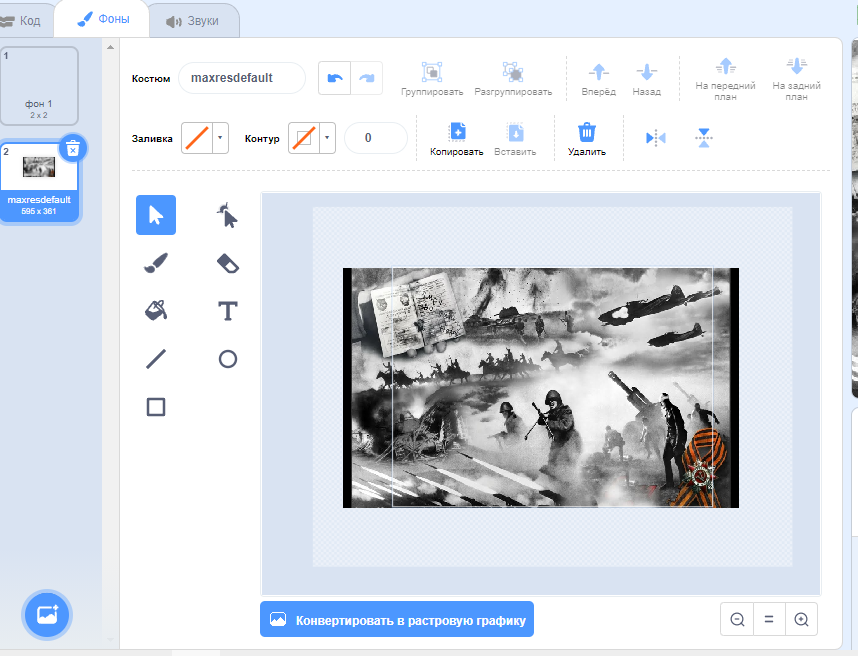
Task: Select the фон 1 backdrop thumbnail
Action: [39, 85]
